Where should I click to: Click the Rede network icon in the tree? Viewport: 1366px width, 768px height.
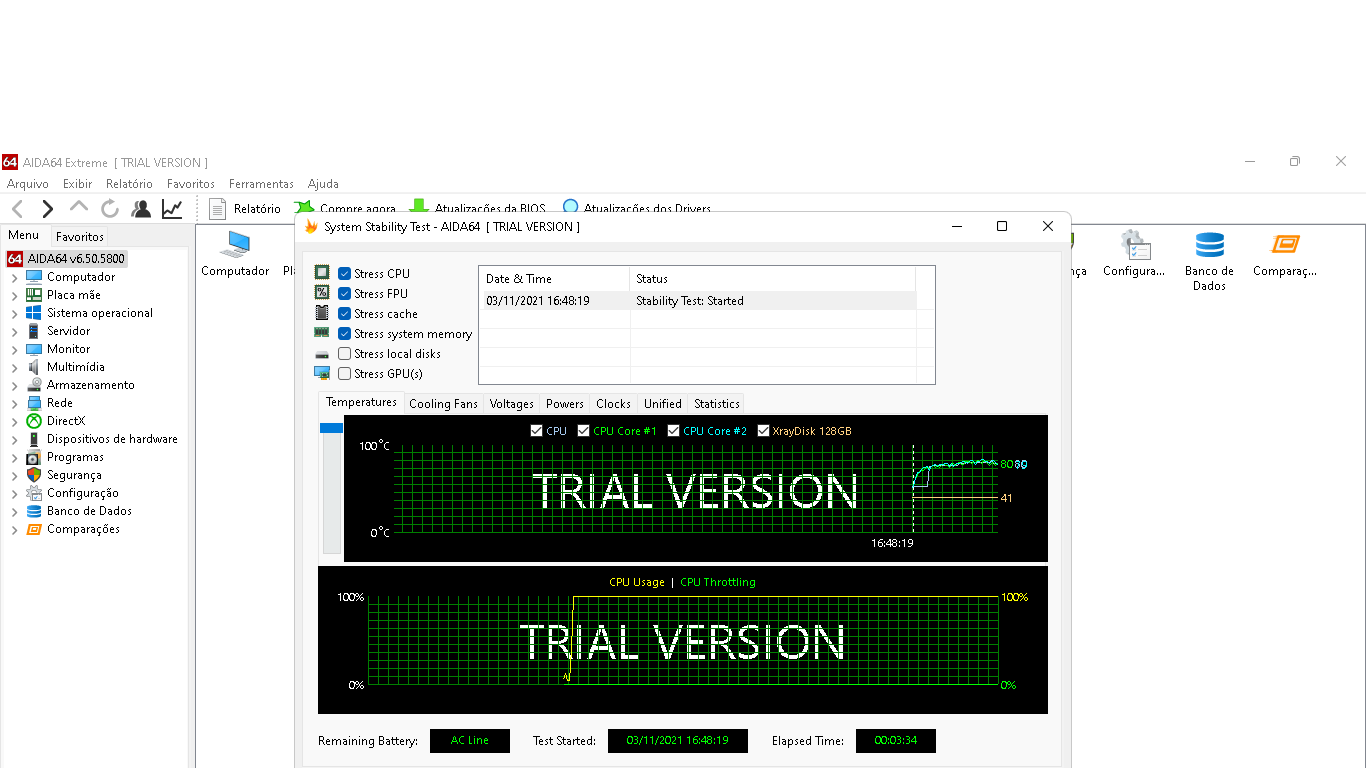point(34,403)
